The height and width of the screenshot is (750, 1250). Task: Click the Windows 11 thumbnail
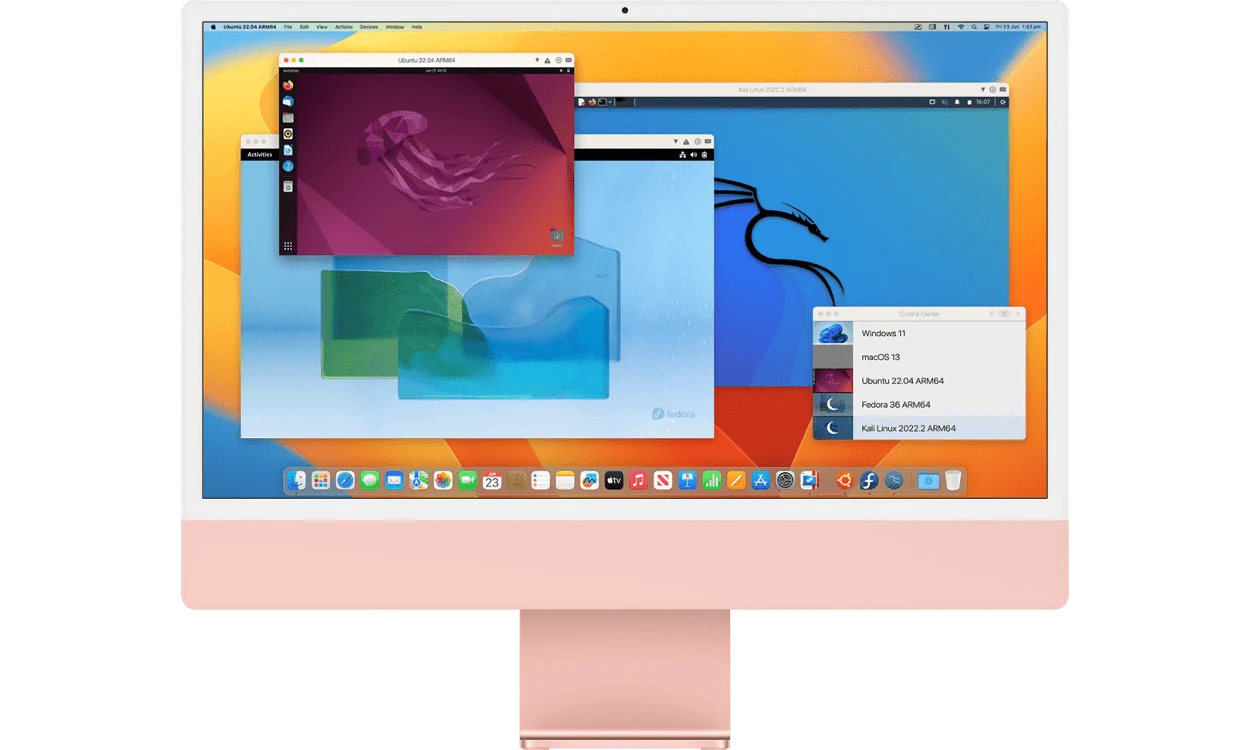tap(833, 333)
